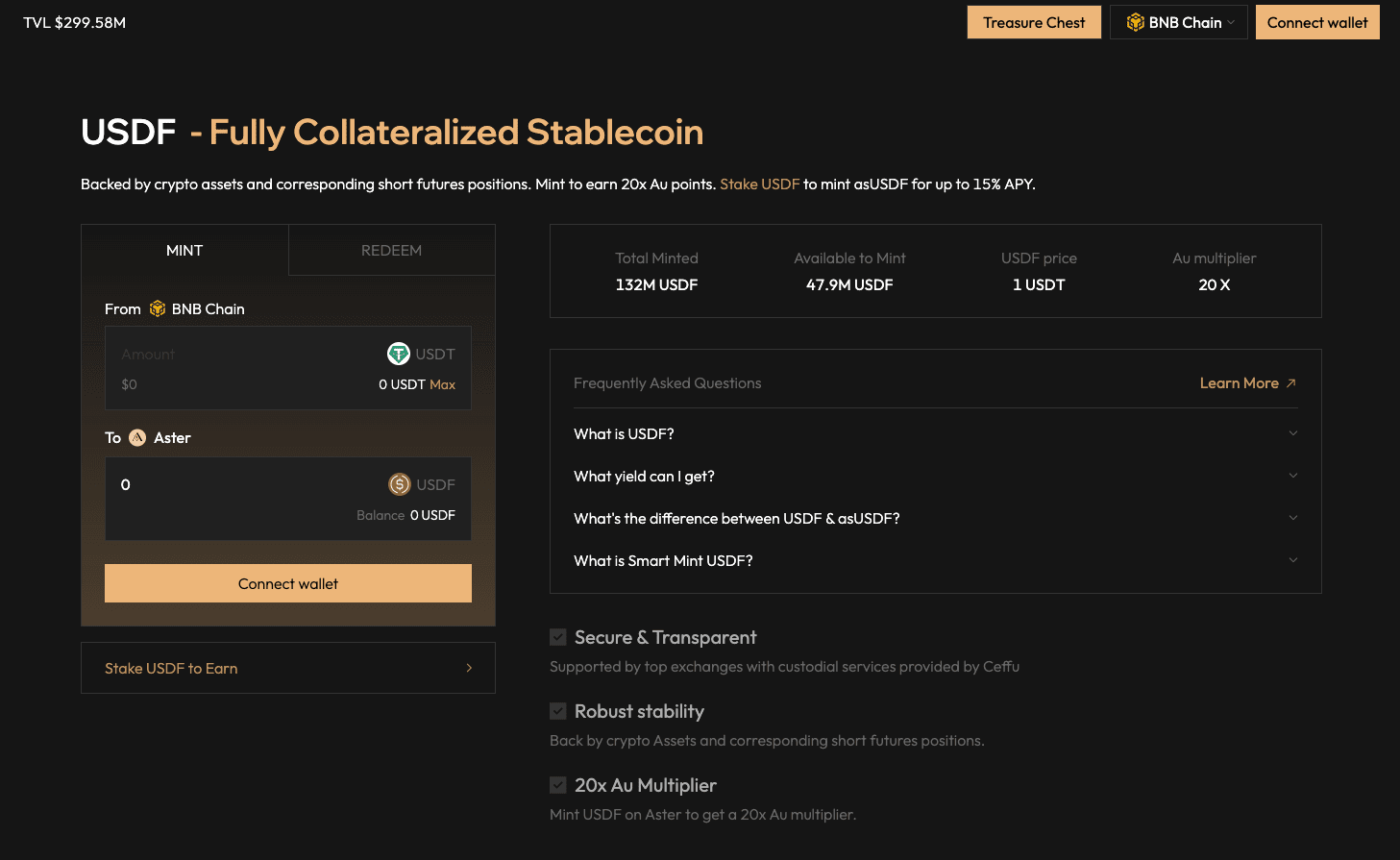Toggle the Secure & Transparent checkbox

[558, 637]
